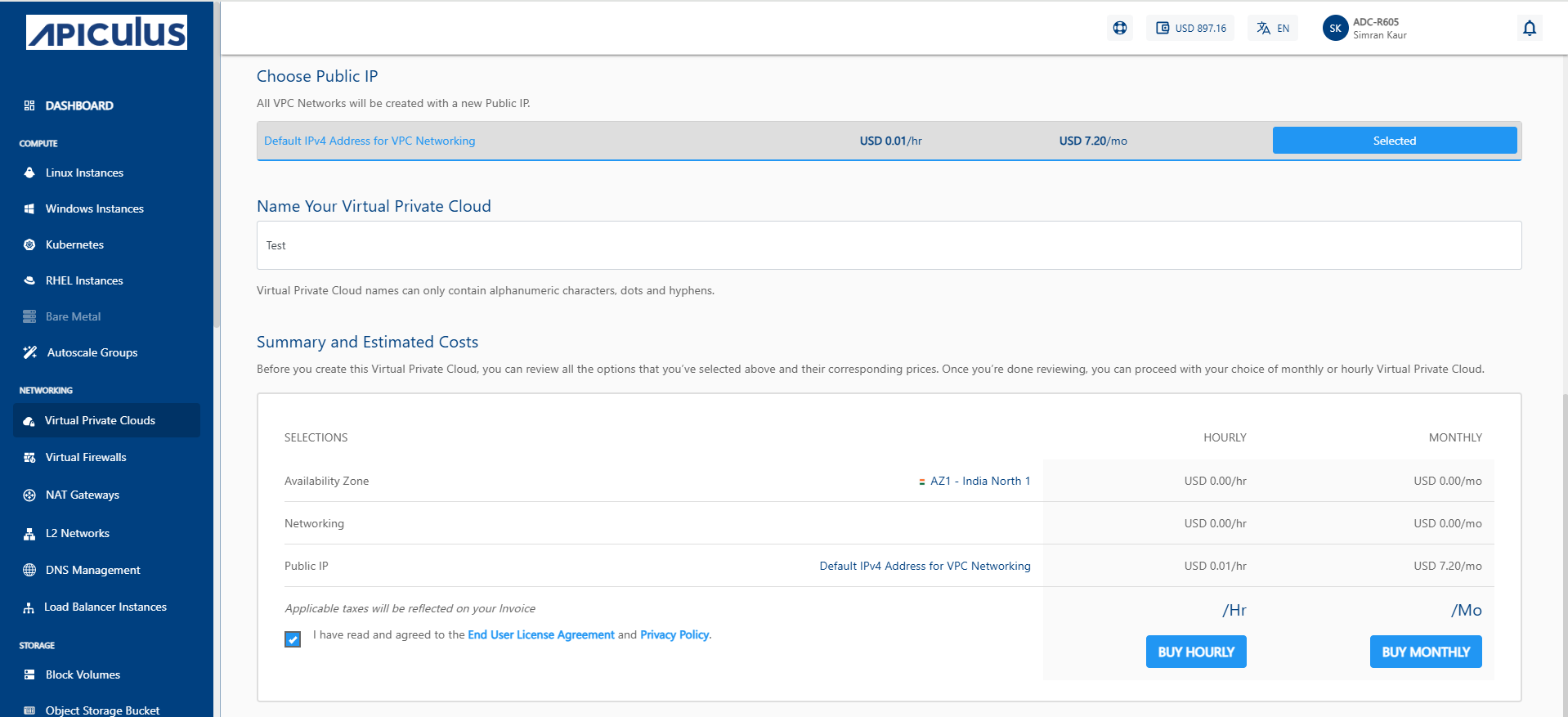The width and height of the screenshot is (1568, 717).
Task: Click the translate icon beside EN
Action: coord(1264,28)
